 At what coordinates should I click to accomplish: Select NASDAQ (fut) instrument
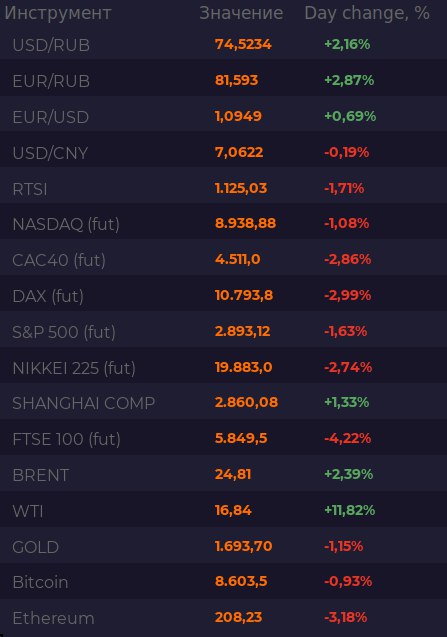click(66, 224)
